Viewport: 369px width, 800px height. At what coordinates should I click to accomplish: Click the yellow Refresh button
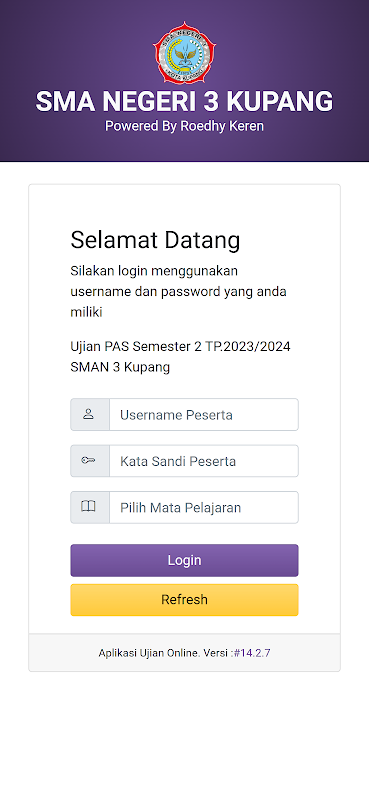(184, 599)
